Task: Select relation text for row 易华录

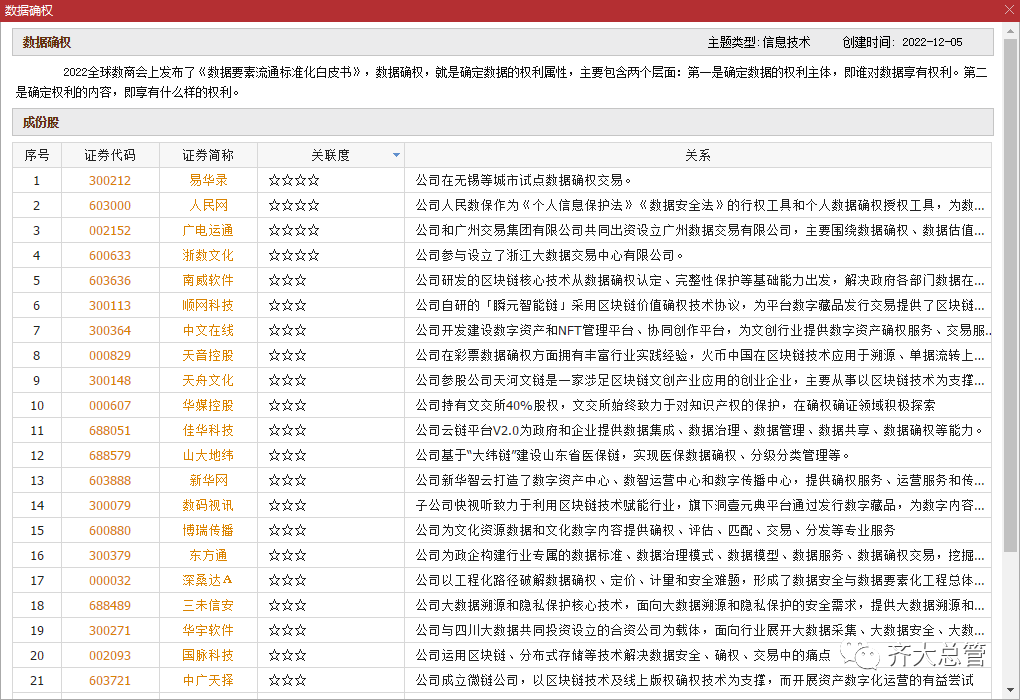Action: tap(524, 180)
